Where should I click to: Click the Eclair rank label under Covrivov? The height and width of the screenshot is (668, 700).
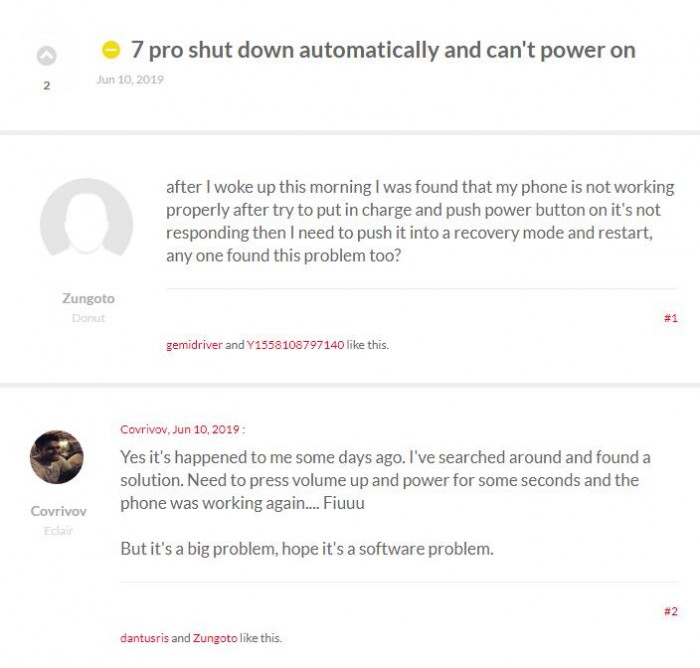pyautogui.click(x=58, y=530)
